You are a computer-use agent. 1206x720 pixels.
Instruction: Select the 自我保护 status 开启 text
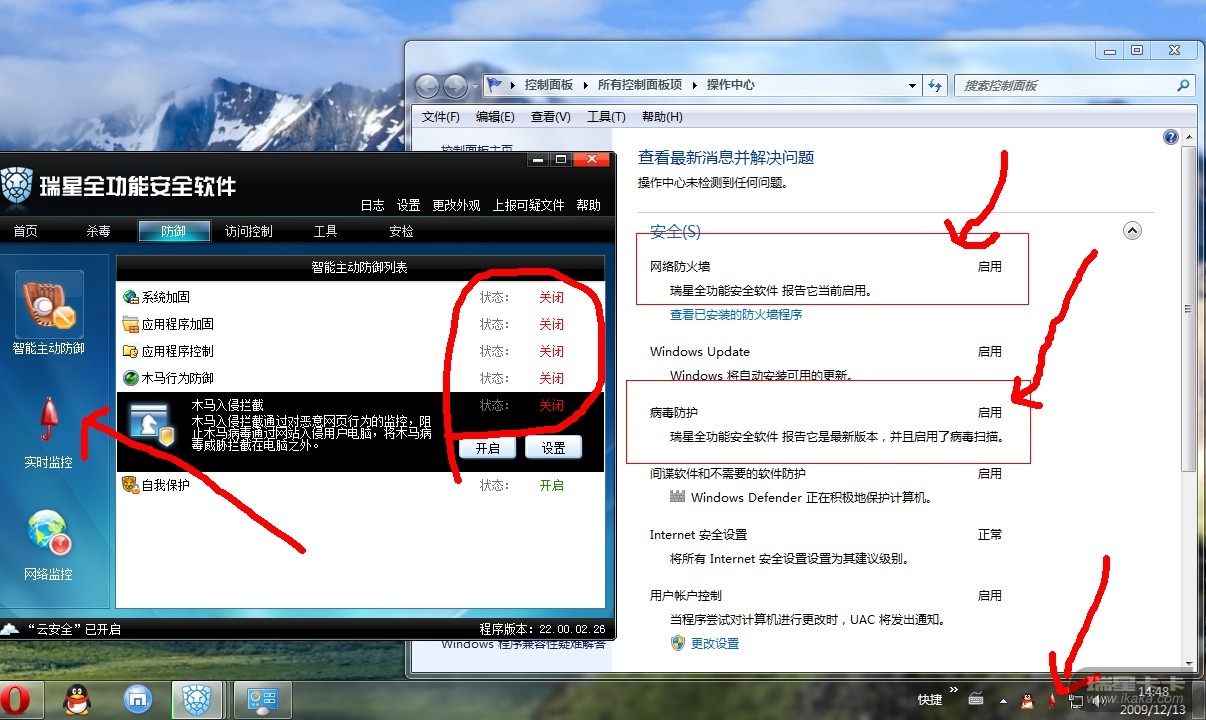coord(552,485)
